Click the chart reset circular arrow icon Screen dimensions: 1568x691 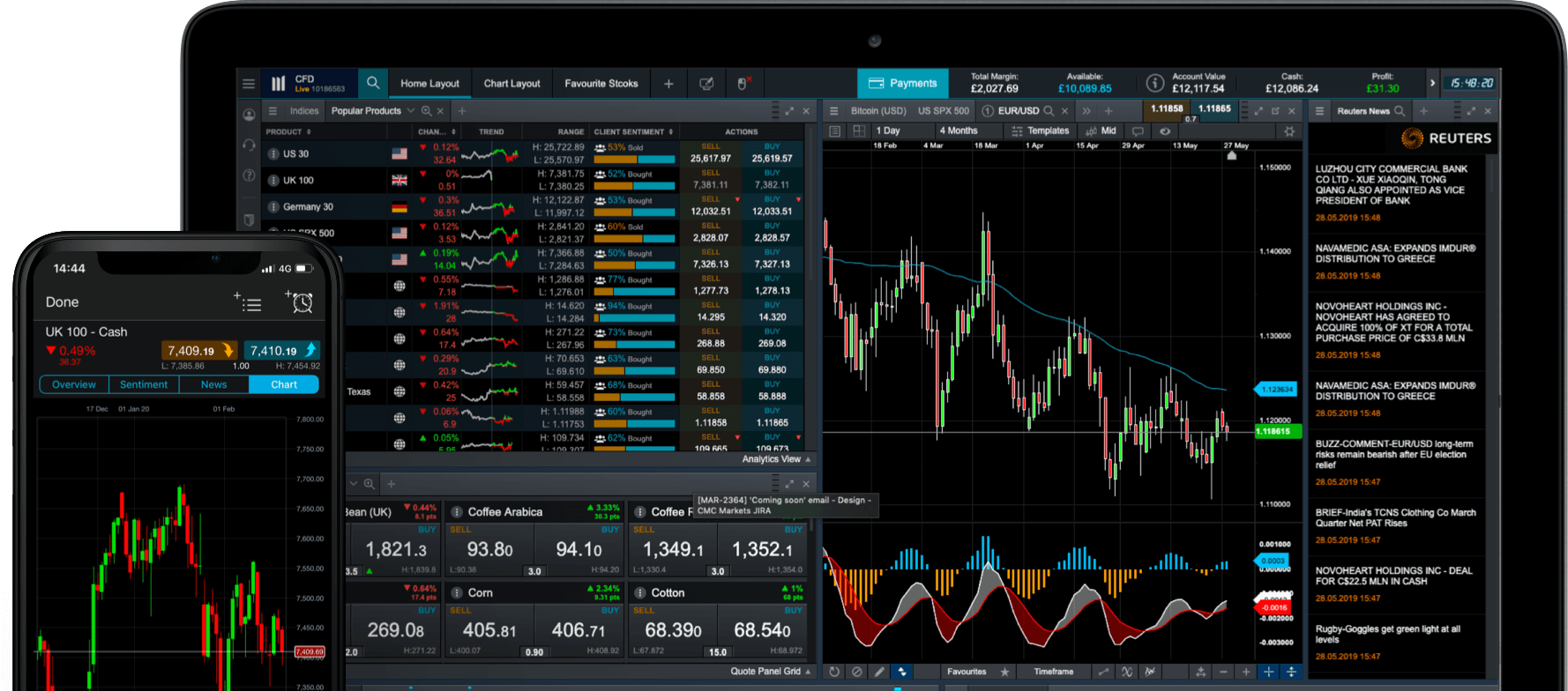(834, 672)
